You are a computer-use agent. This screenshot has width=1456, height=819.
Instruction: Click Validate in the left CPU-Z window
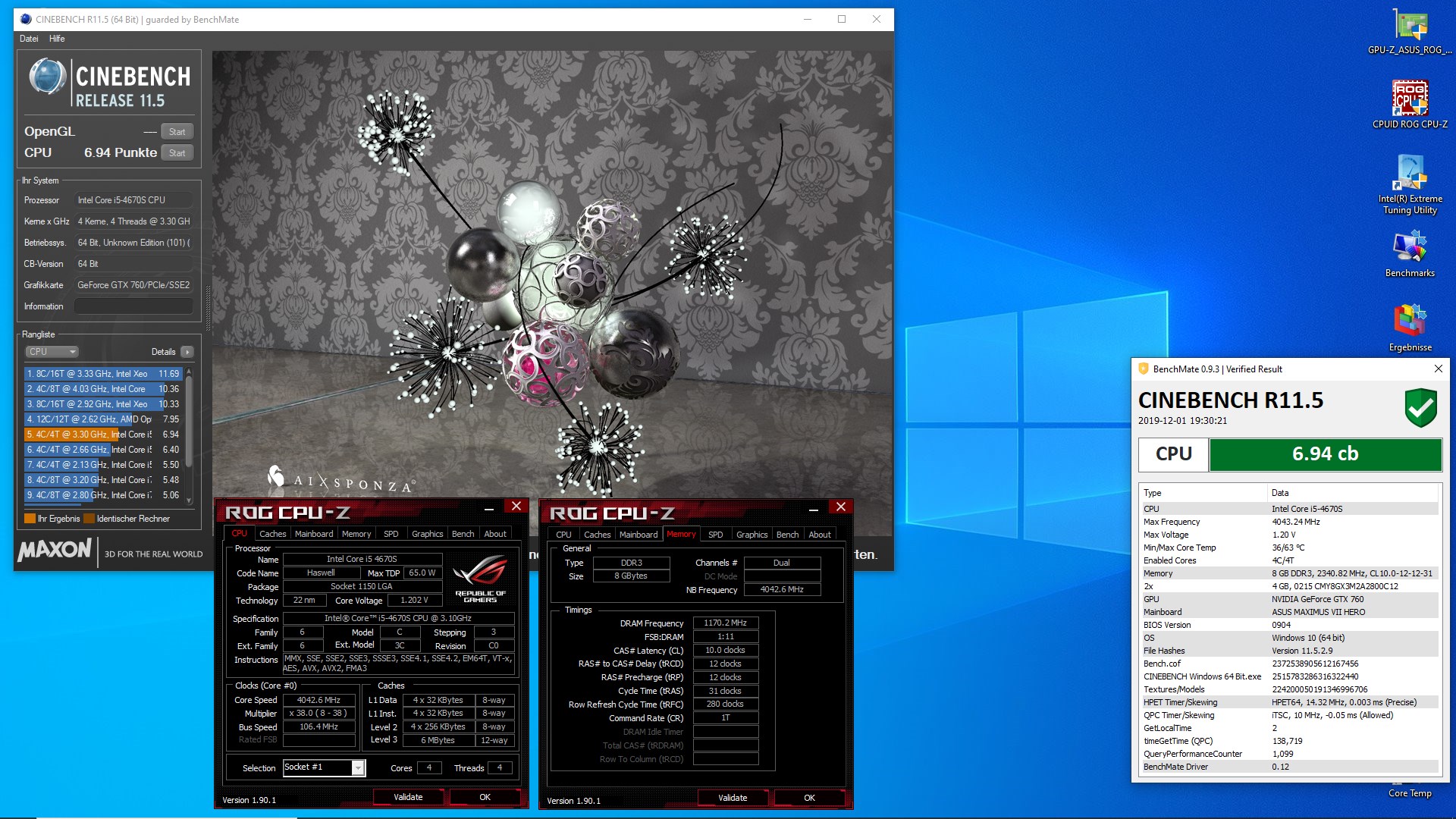click(408, 797)
